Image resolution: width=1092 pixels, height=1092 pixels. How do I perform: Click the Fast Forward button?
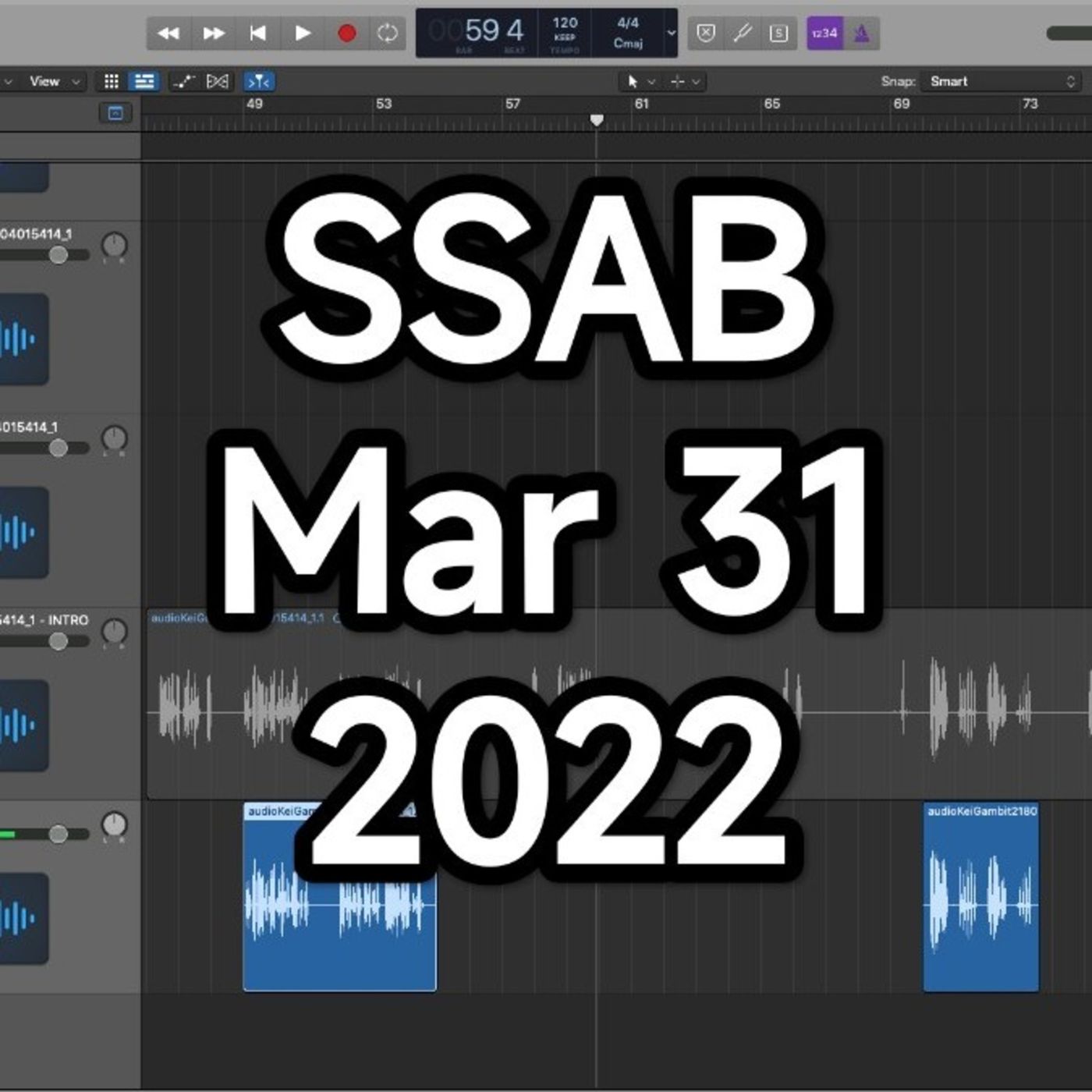coord(213,34)
